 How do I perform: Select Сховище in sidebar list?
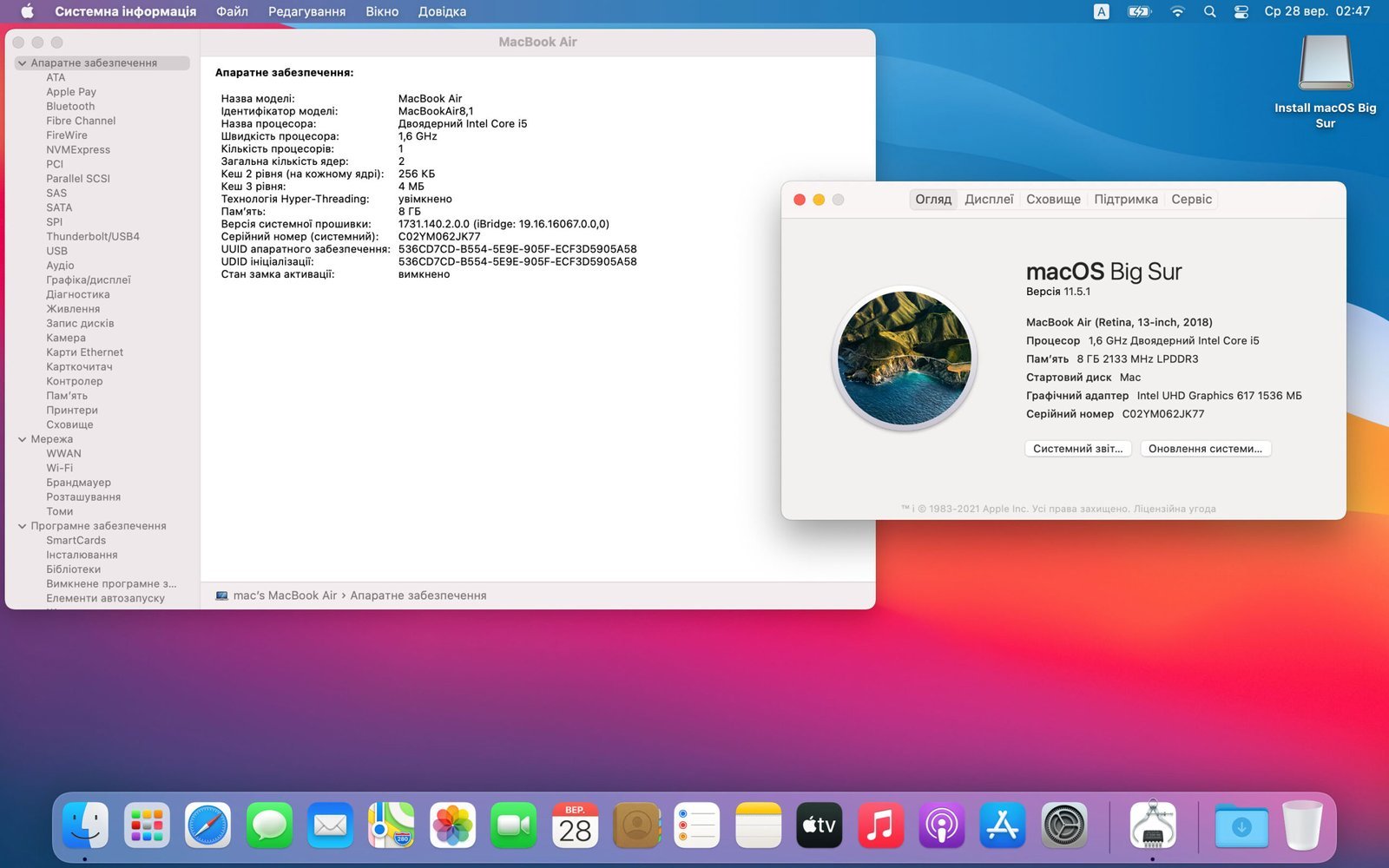click(x=69, y=424)
